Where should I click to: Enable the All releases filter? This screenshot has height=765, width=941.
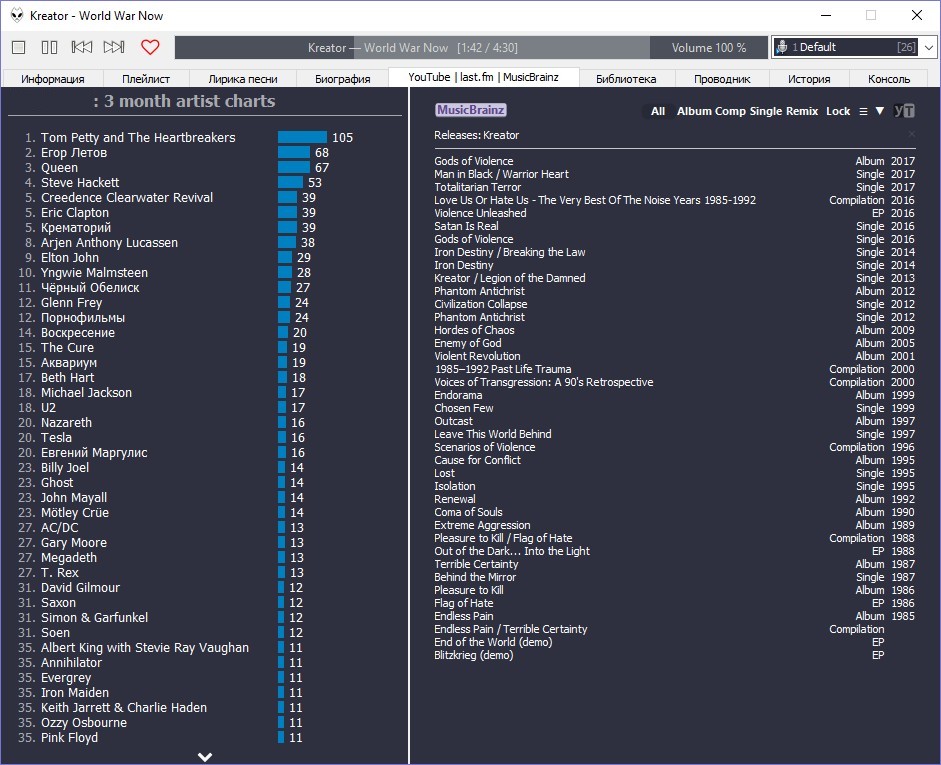click(657, 111)
